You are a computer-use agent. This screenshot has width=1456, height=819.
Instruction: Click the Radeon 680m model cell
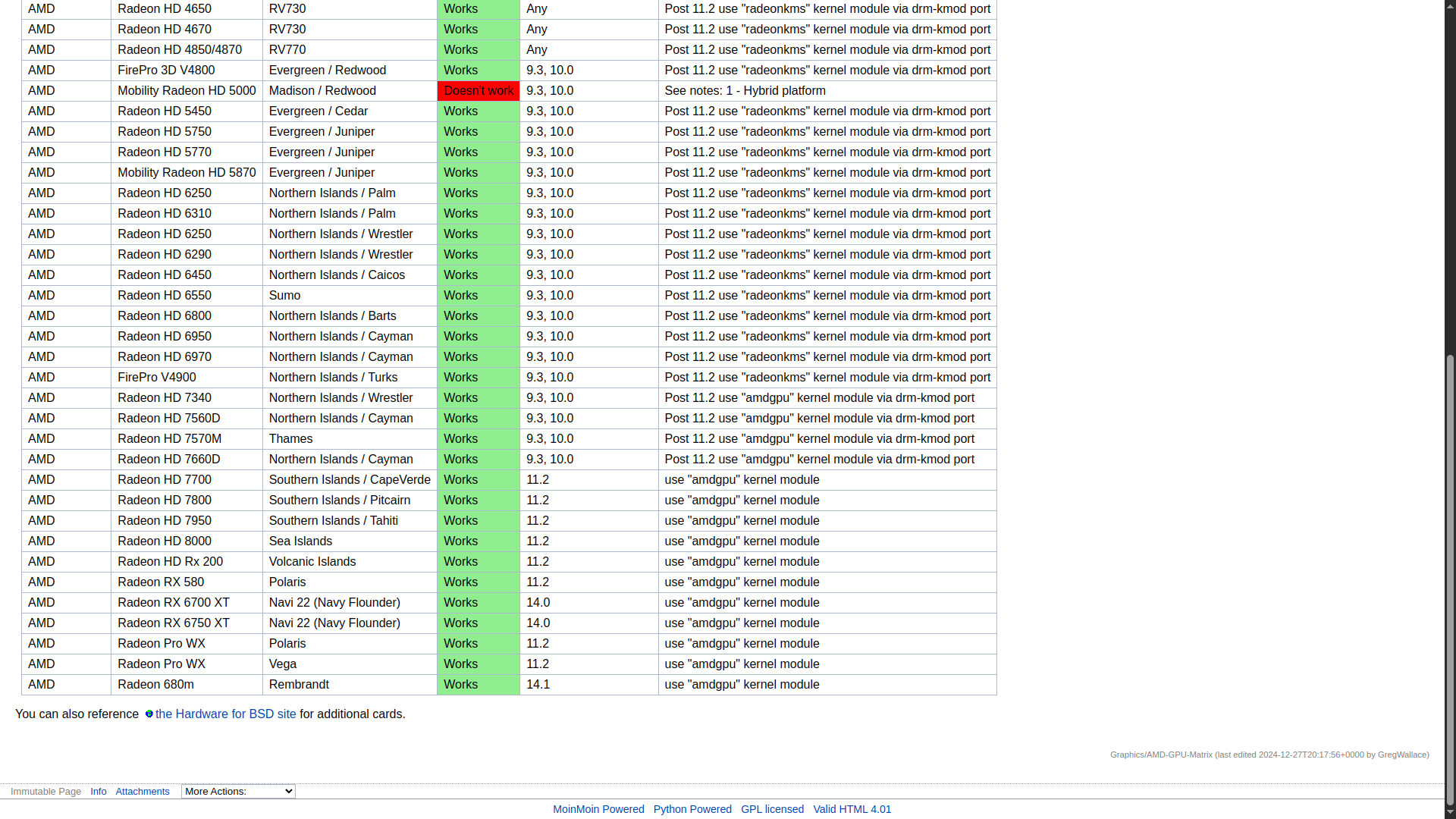[156, 685]
